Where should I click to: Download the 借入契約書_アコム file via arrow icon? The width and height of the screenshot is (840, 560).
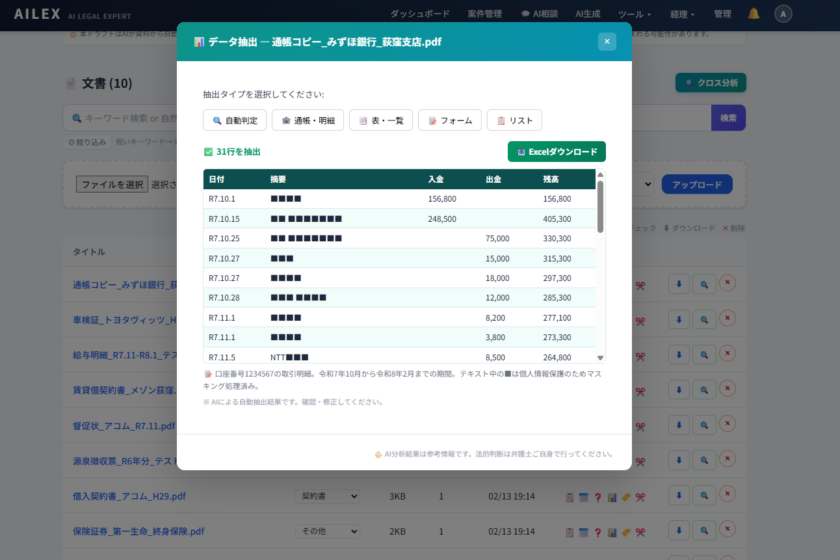(x=679, y=496)
